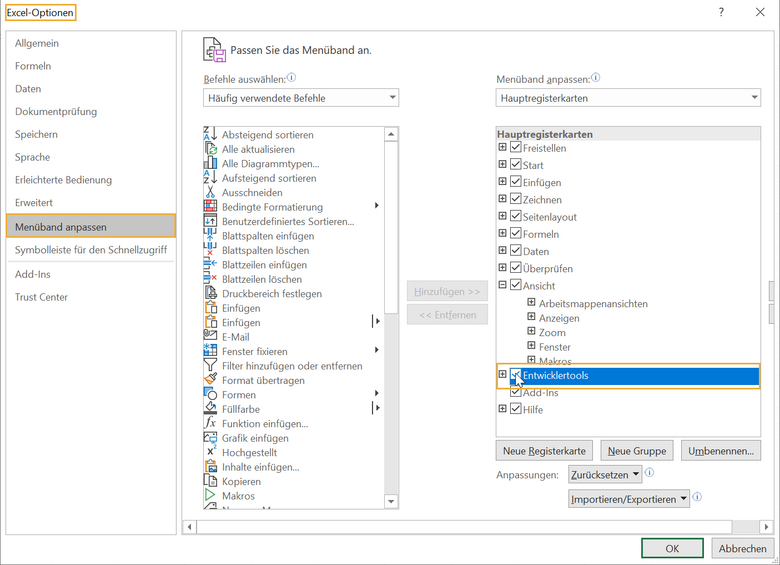Click the Blattzeilen löschen icon
The height and width of the screenshot is (565, 780).
click(210, 279)
